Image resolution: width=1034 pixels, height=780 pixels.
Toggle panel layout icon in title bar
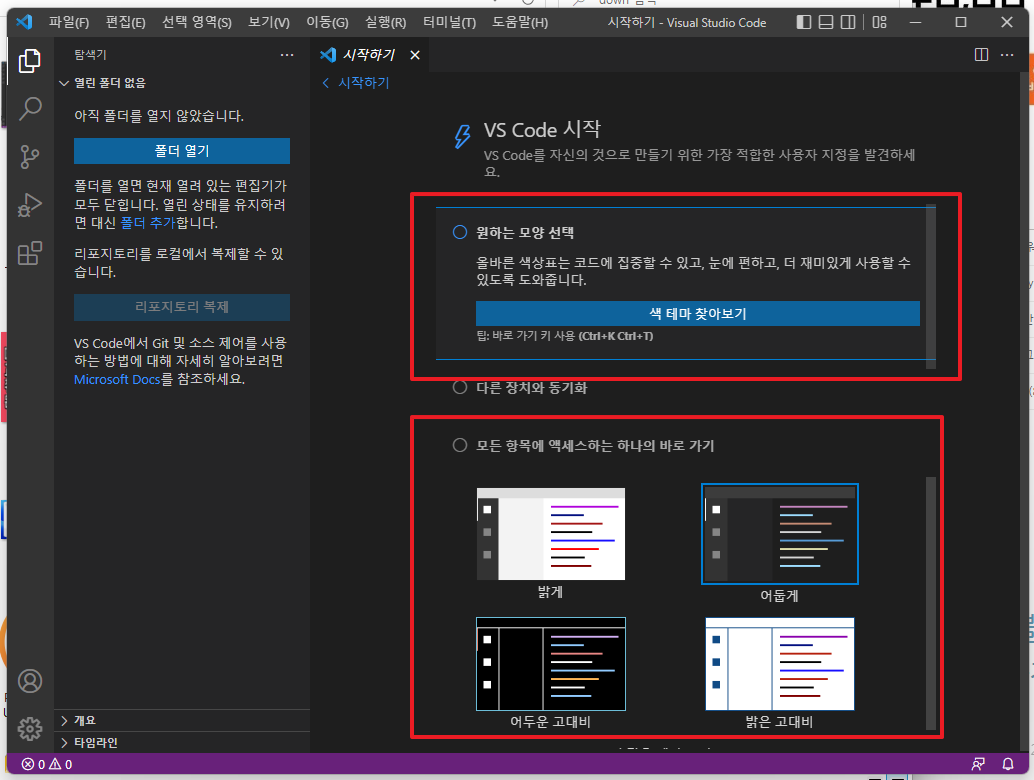pos(826,22)
